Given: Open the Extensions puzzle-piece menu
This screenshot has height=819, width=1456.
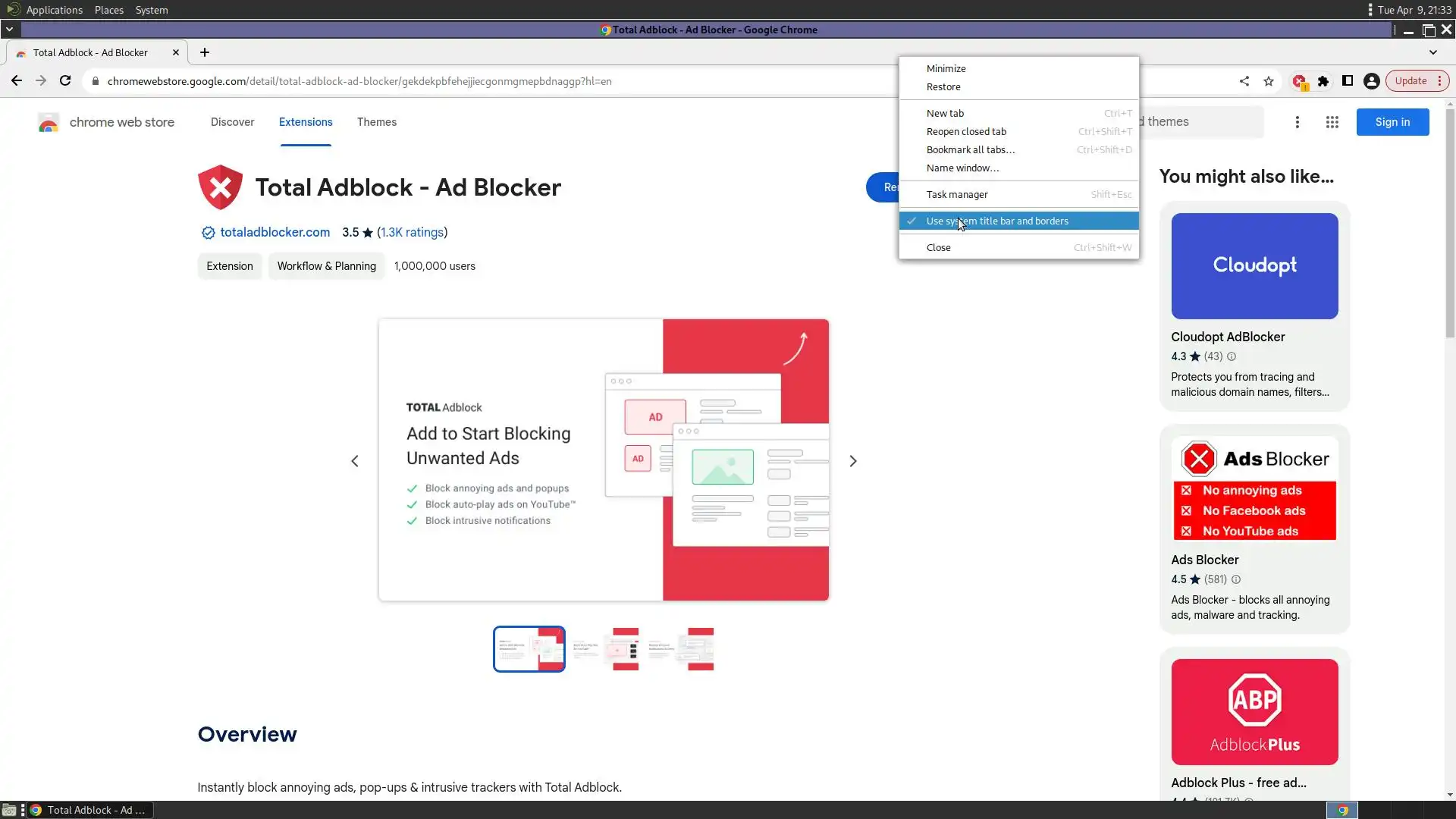Looking at the screenshot, I should click(x=1323, y=81).
